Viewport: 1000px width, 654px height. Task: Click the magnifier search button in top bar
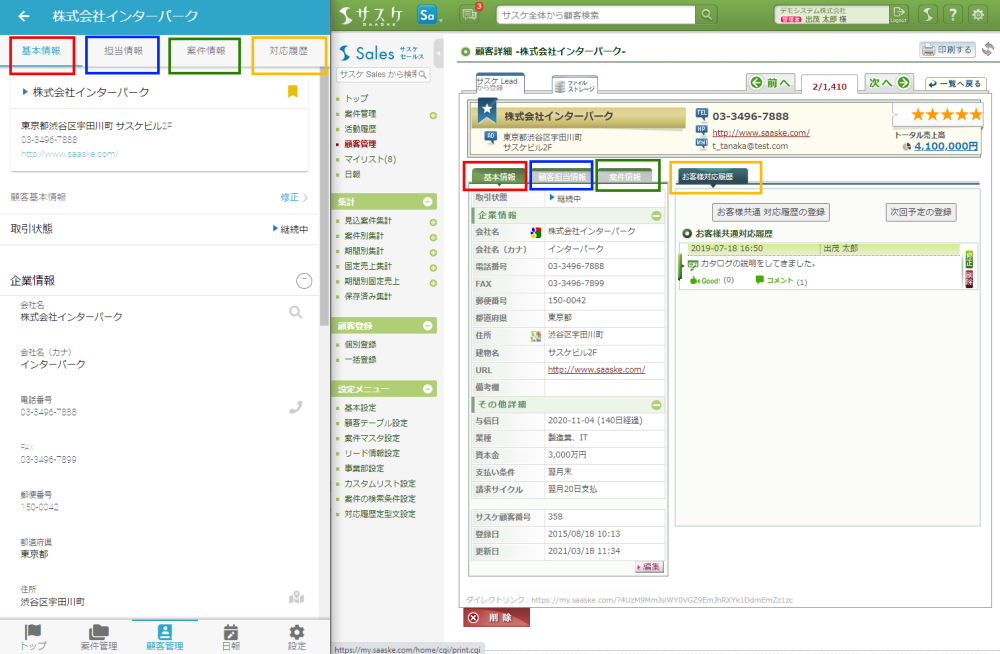coord(707,14)
